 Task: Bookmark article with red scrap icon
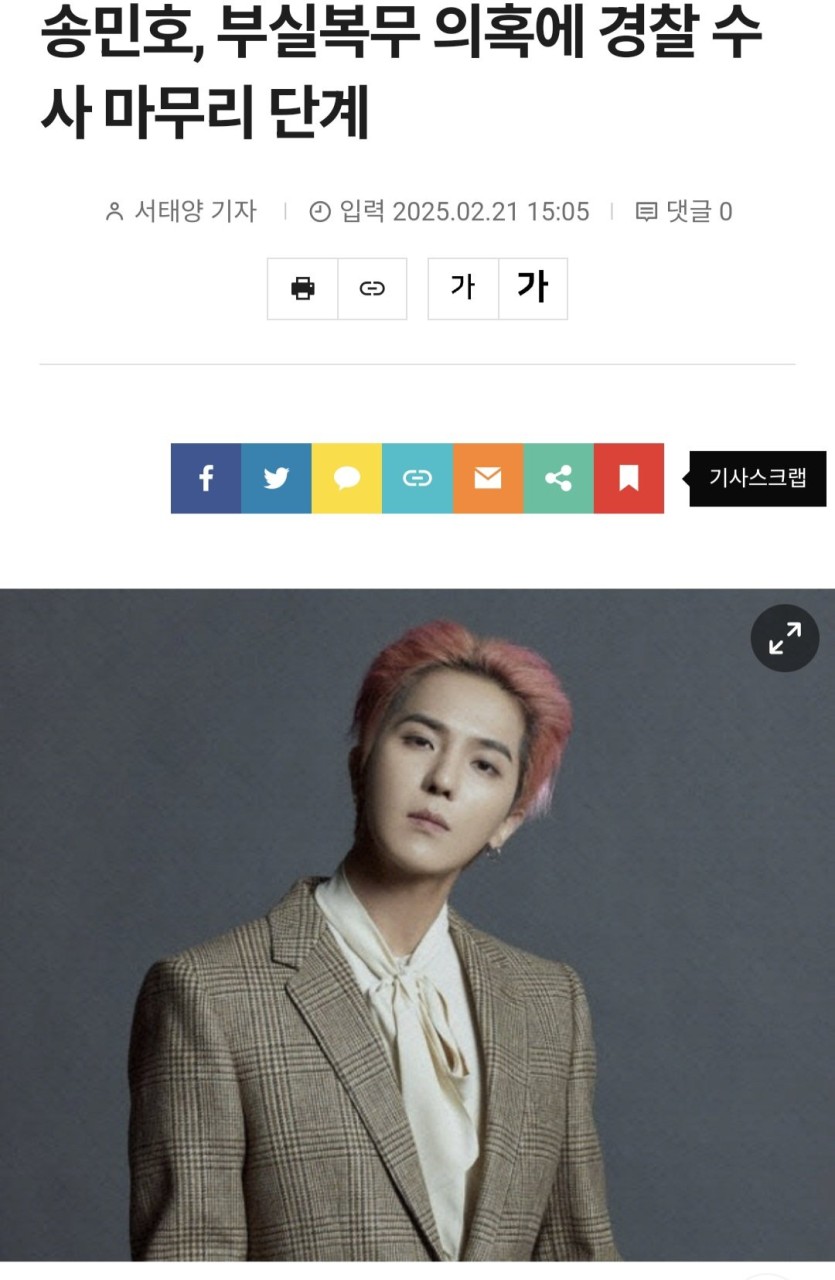point(629,478)
